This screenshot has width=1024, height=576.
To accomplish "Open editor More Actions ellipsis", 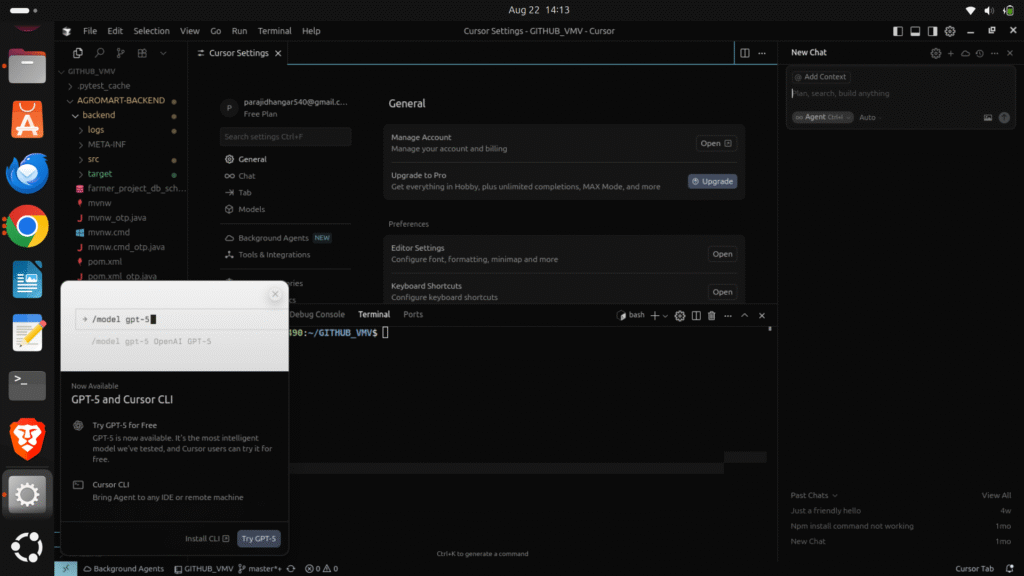I will 762,53.
